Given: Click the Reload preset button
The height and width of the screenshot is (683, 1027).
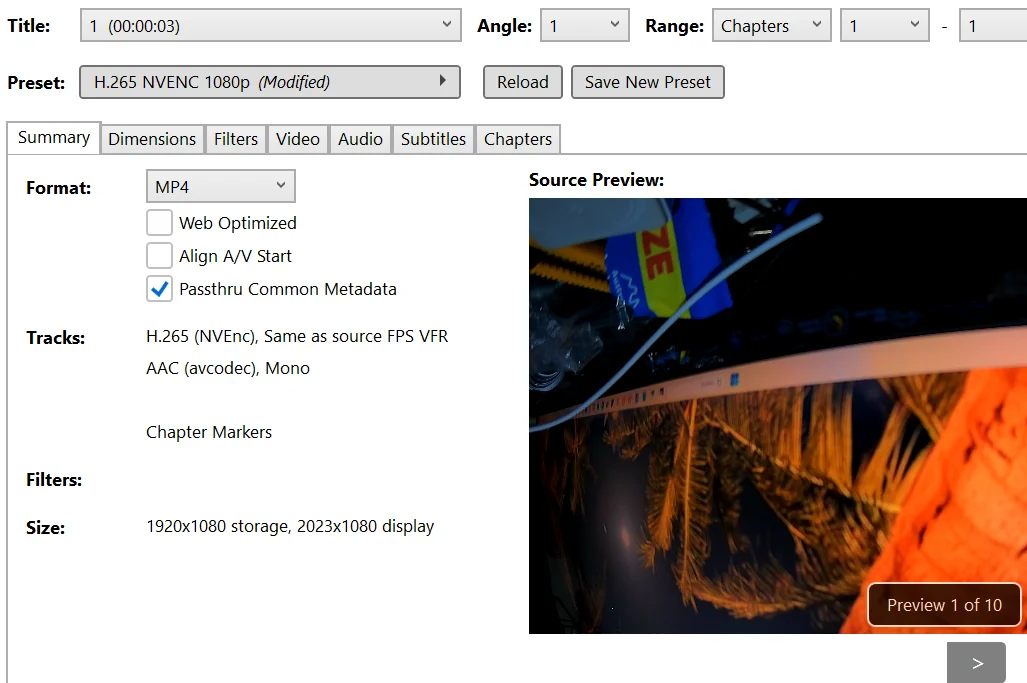Looking at the screenshot, I should click(x=523, y=82).
